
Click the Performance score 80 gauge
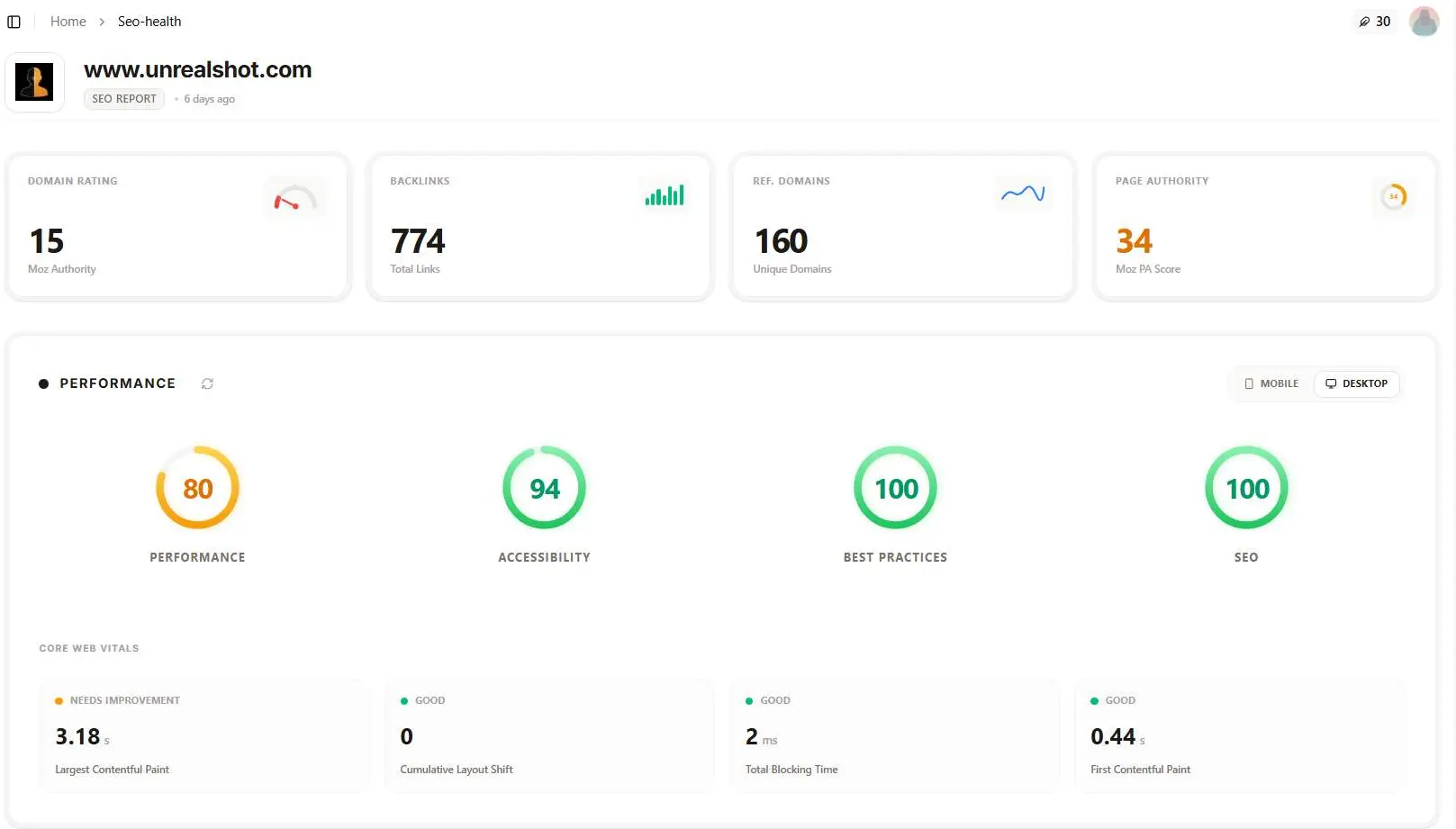pyautogui.click(x=197, y=488)
